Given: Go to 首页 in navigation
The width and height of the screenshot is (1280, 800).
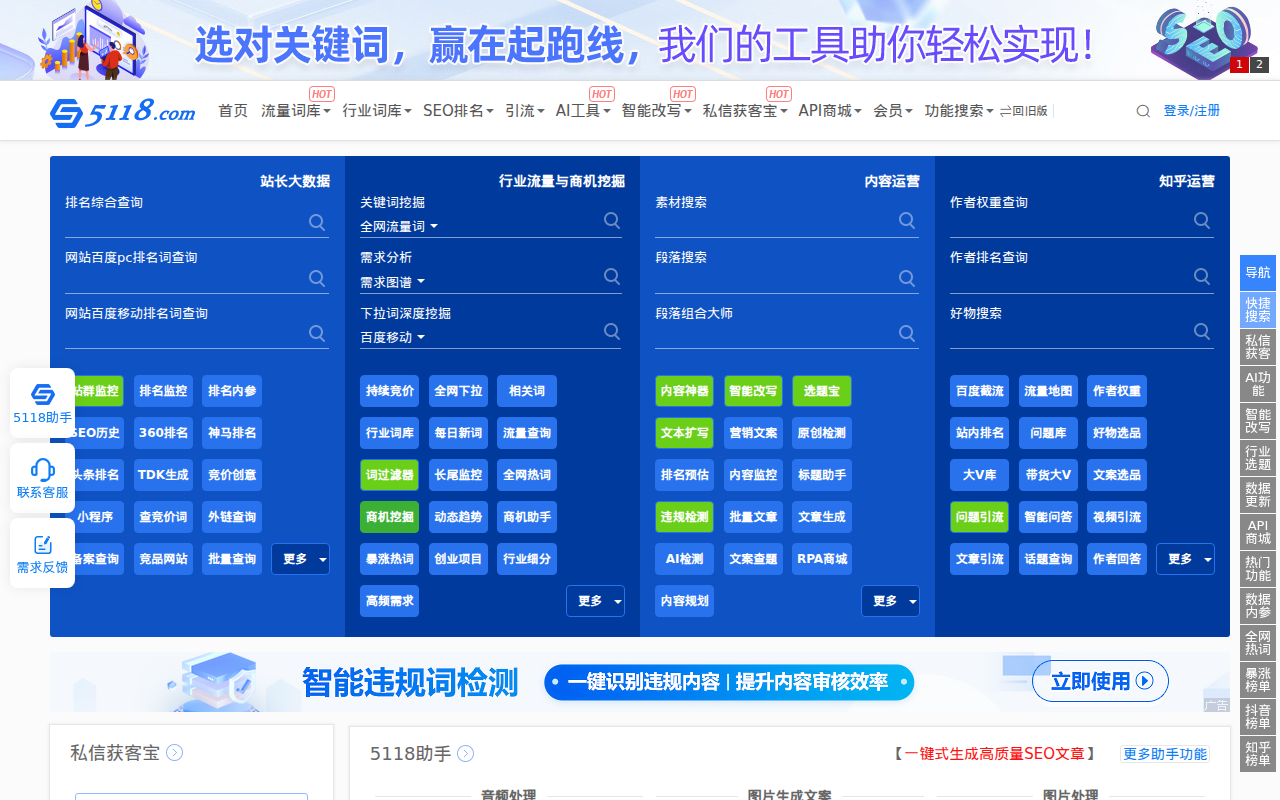Looking at the screenshot, I should 233,111.
